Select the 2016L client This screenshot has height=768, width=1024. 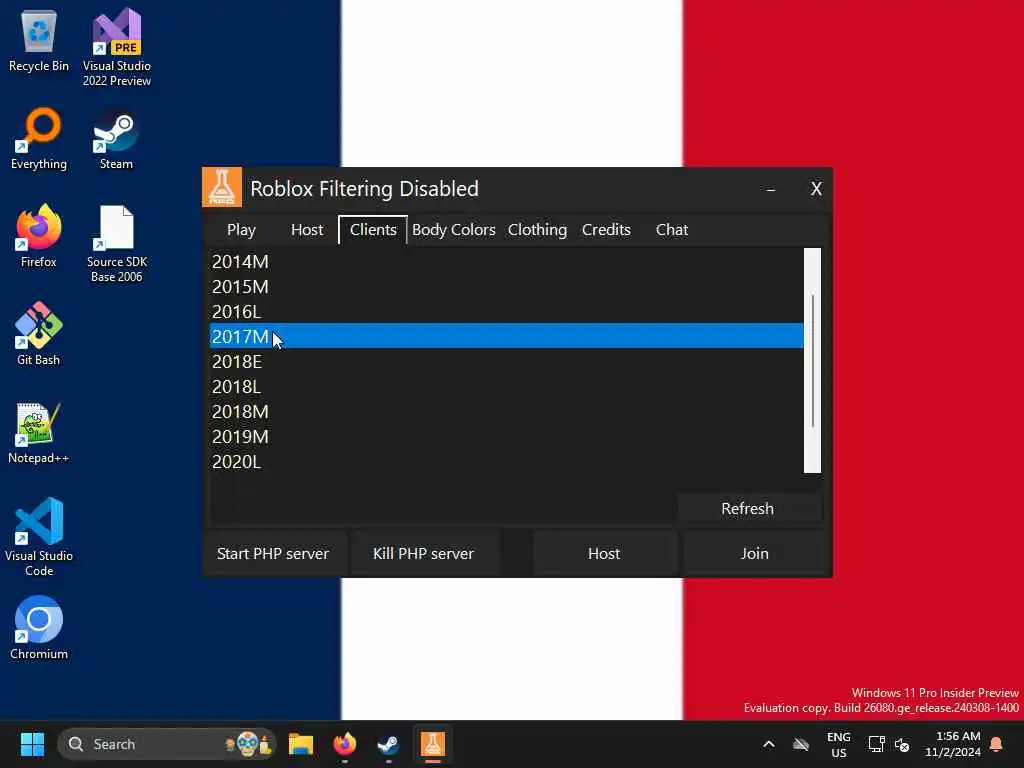(506, 312)
